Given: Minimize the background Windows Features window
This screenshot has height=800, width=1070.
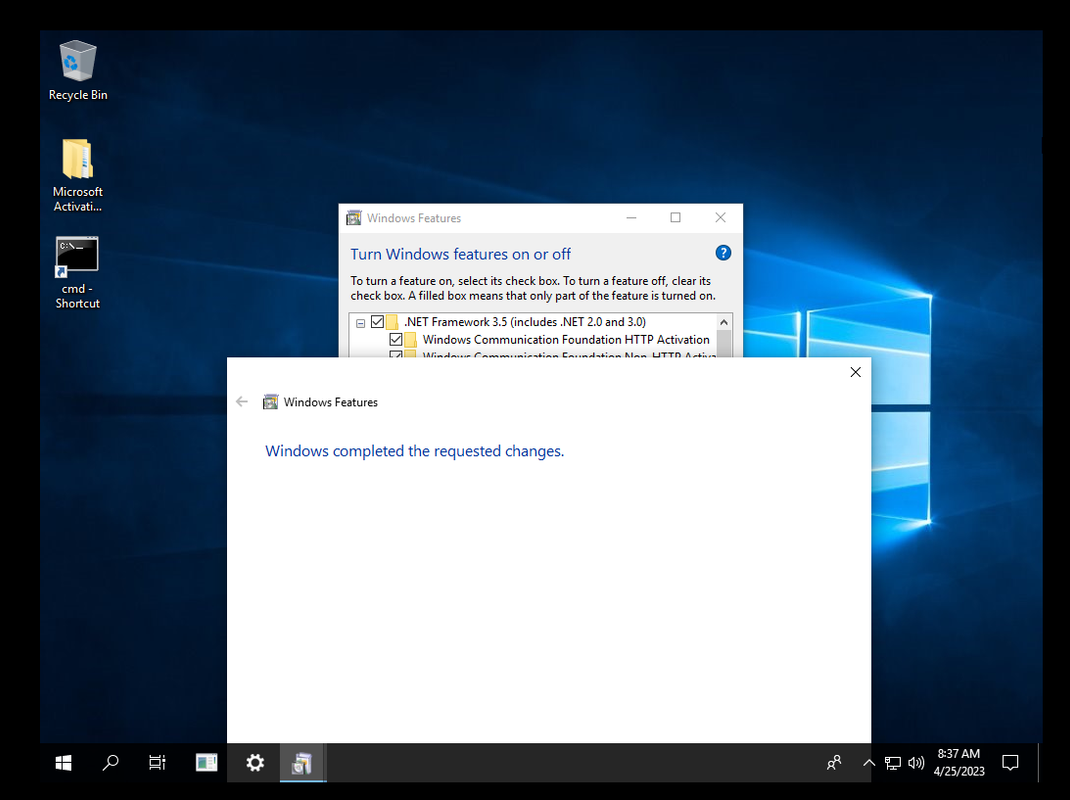Looking at the screenshot, I should coord(631,218).
